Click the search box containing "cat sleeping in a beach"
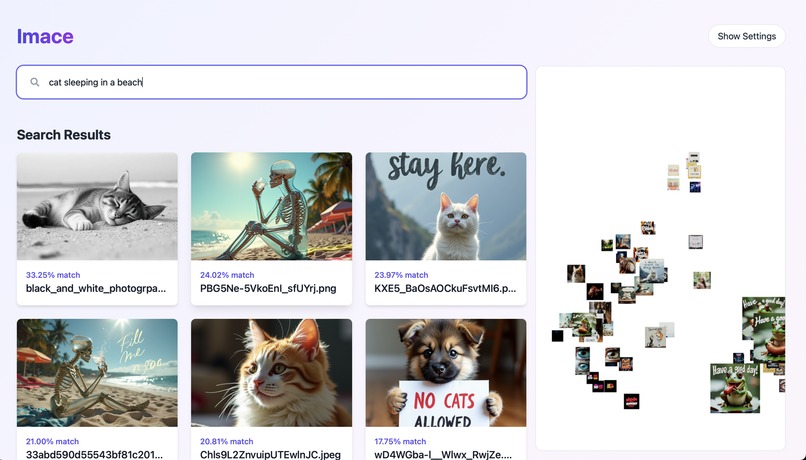Image resolution: width=806 pixels, height=460 pixels. pyautogui.click(x=271, y=82)
